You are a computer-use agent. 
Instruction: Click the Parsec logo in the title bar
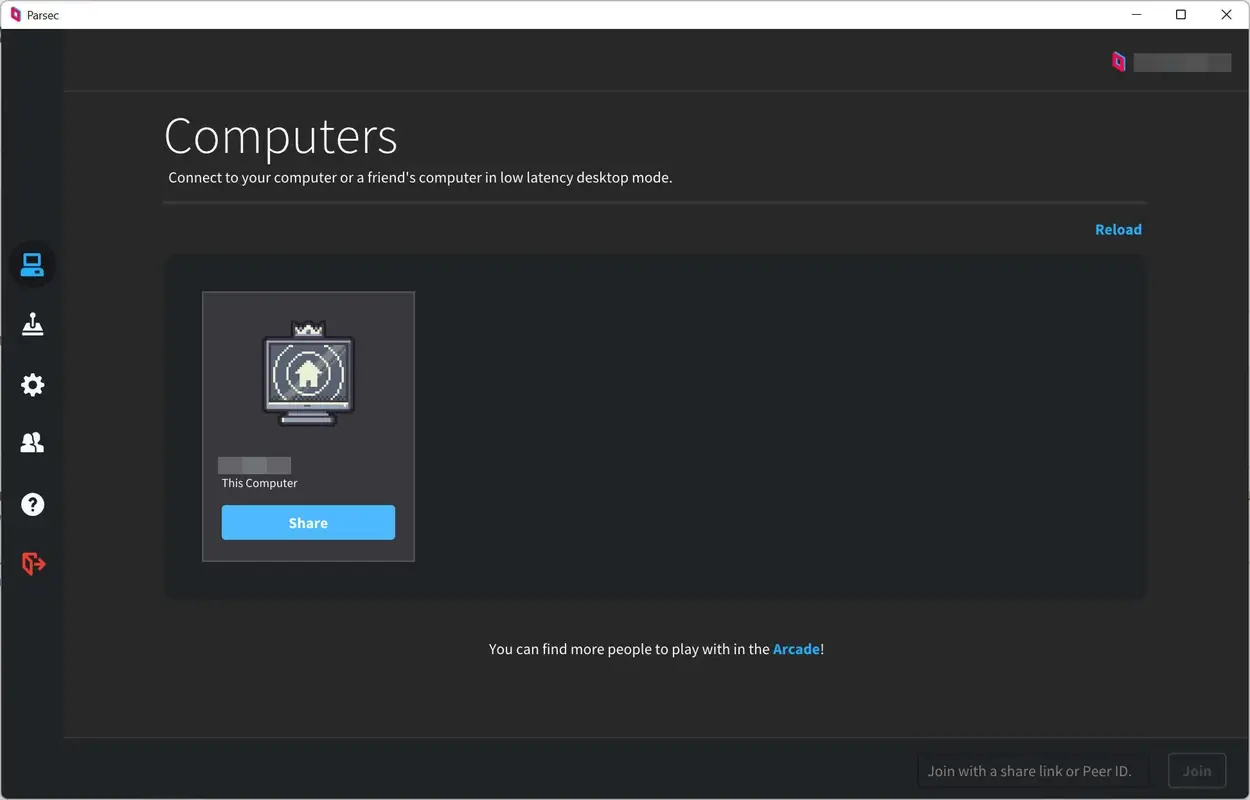click(14, 14)
